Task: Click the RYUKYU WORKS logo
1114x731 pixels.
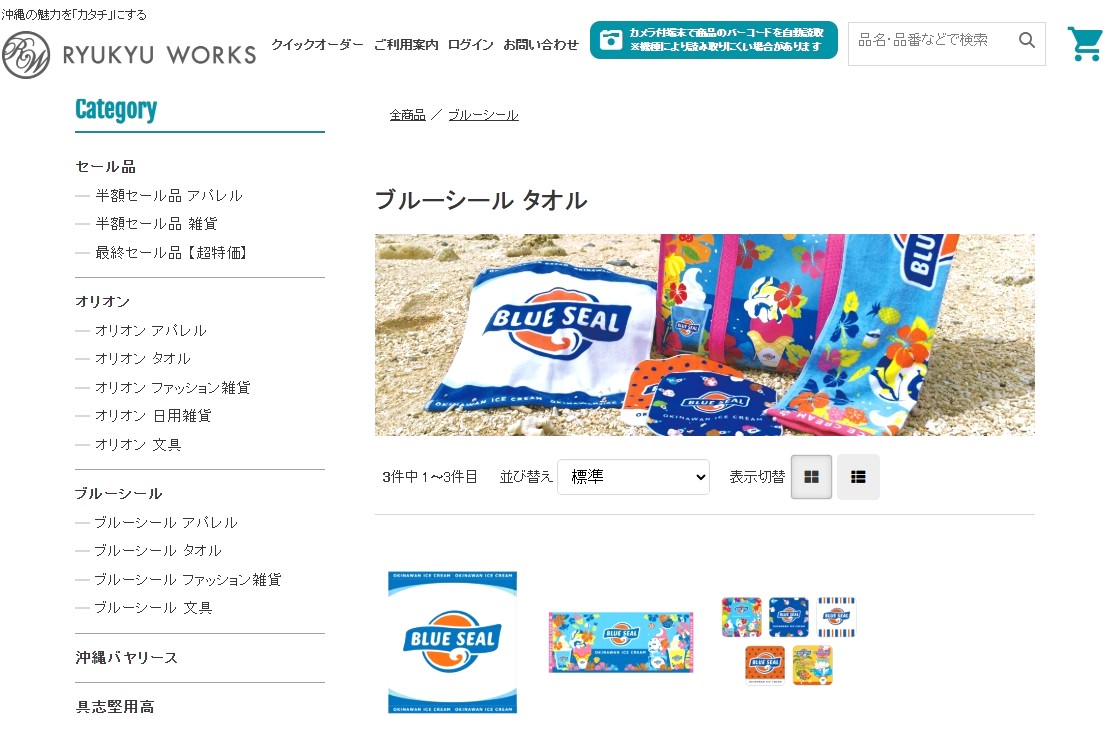Action: (x=129, y=55)
